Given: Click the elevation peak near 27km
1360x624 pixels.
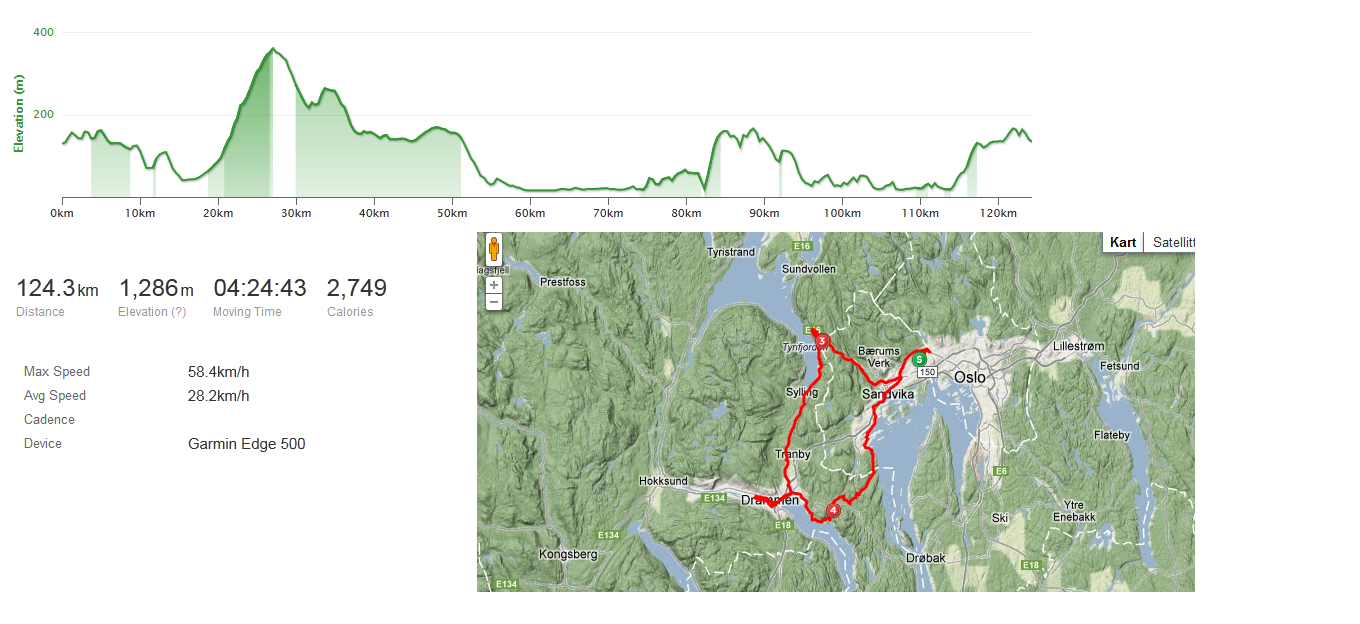Looking at the screenshot, I should pos(272,49).
